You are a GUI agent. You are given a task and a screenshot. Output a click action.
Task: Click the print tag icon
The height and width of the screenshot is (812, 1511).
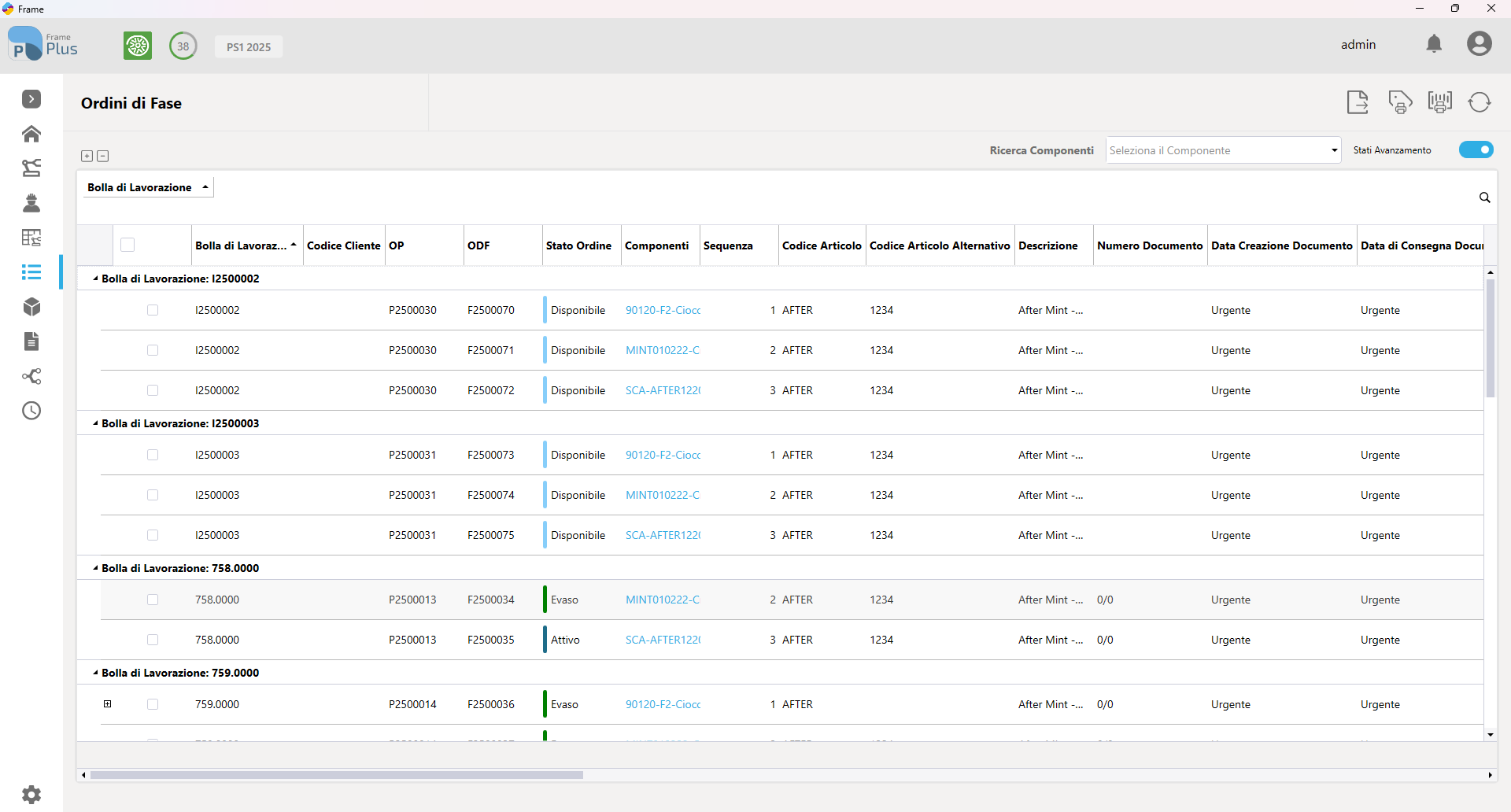1400,102
